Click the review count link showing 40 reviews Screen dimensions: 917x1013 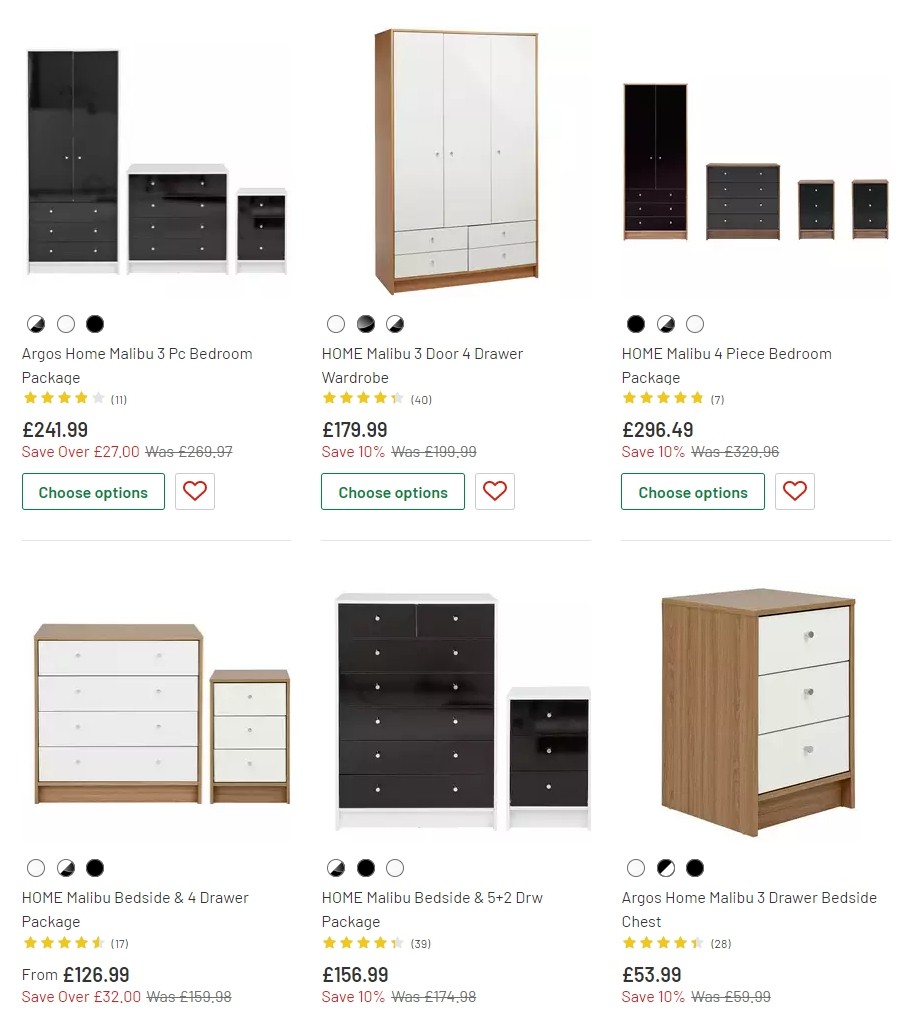click(421, 399)
